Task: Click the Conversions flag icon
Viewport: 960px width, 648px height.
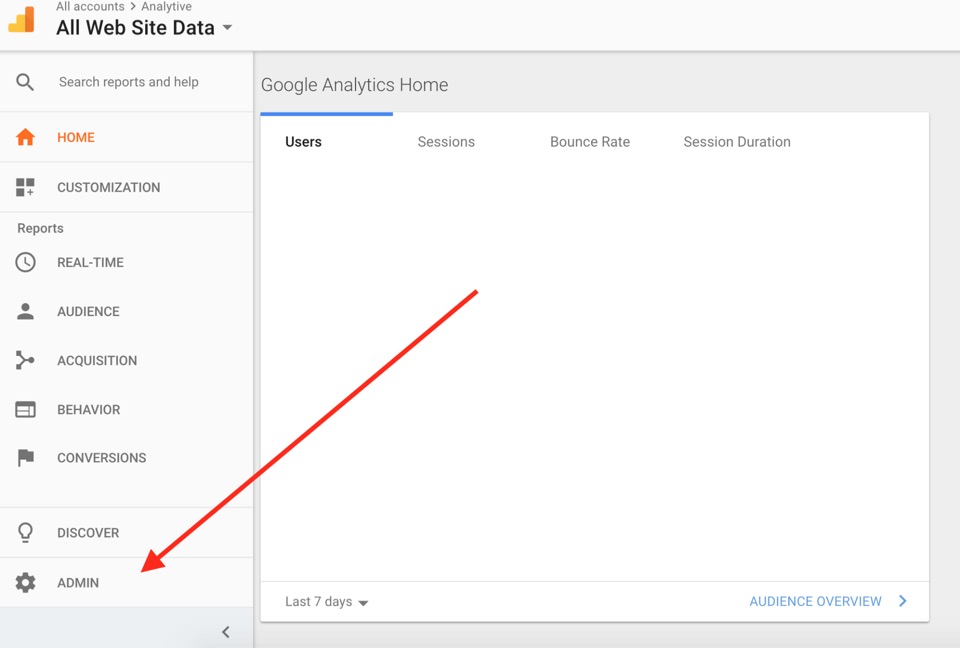Action: (26, 458)
